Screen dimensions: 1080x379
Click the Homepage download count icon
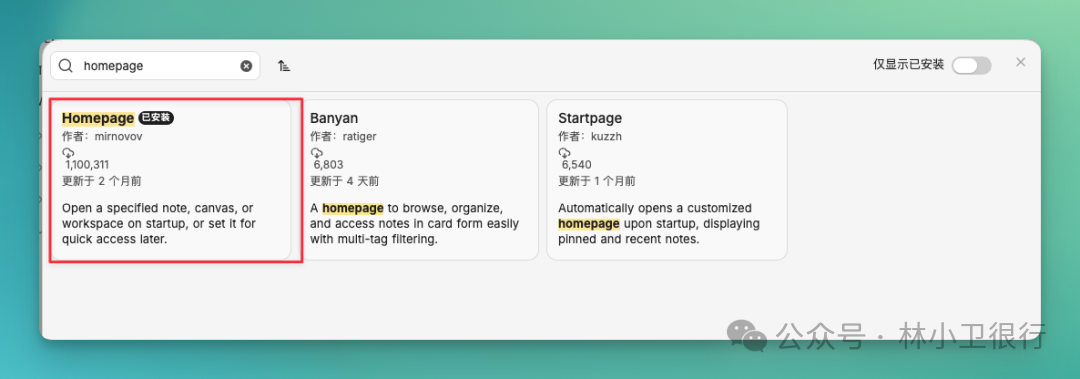(68, 152)
